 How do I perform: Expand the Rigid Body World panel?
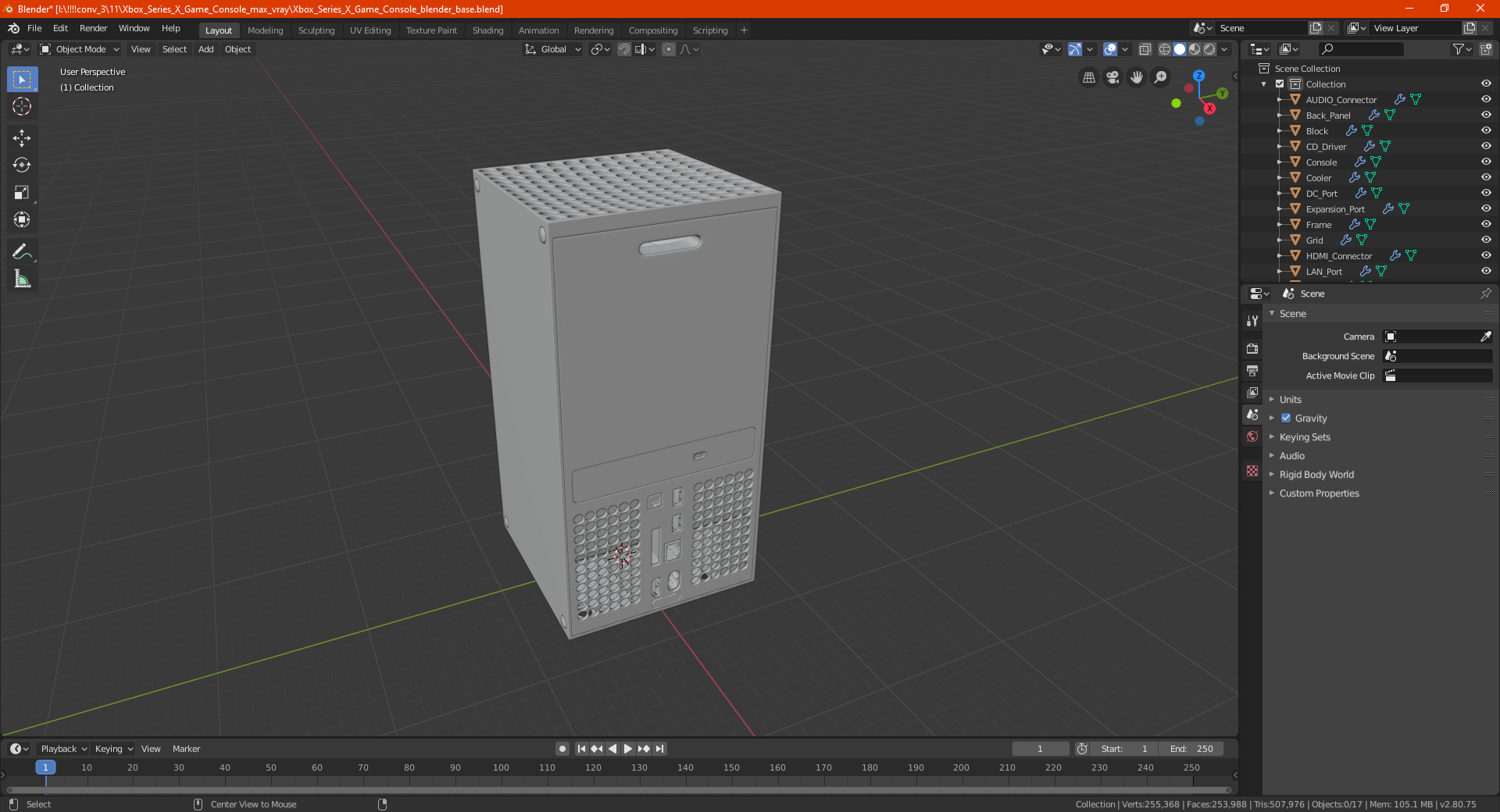coord(1316,475)
